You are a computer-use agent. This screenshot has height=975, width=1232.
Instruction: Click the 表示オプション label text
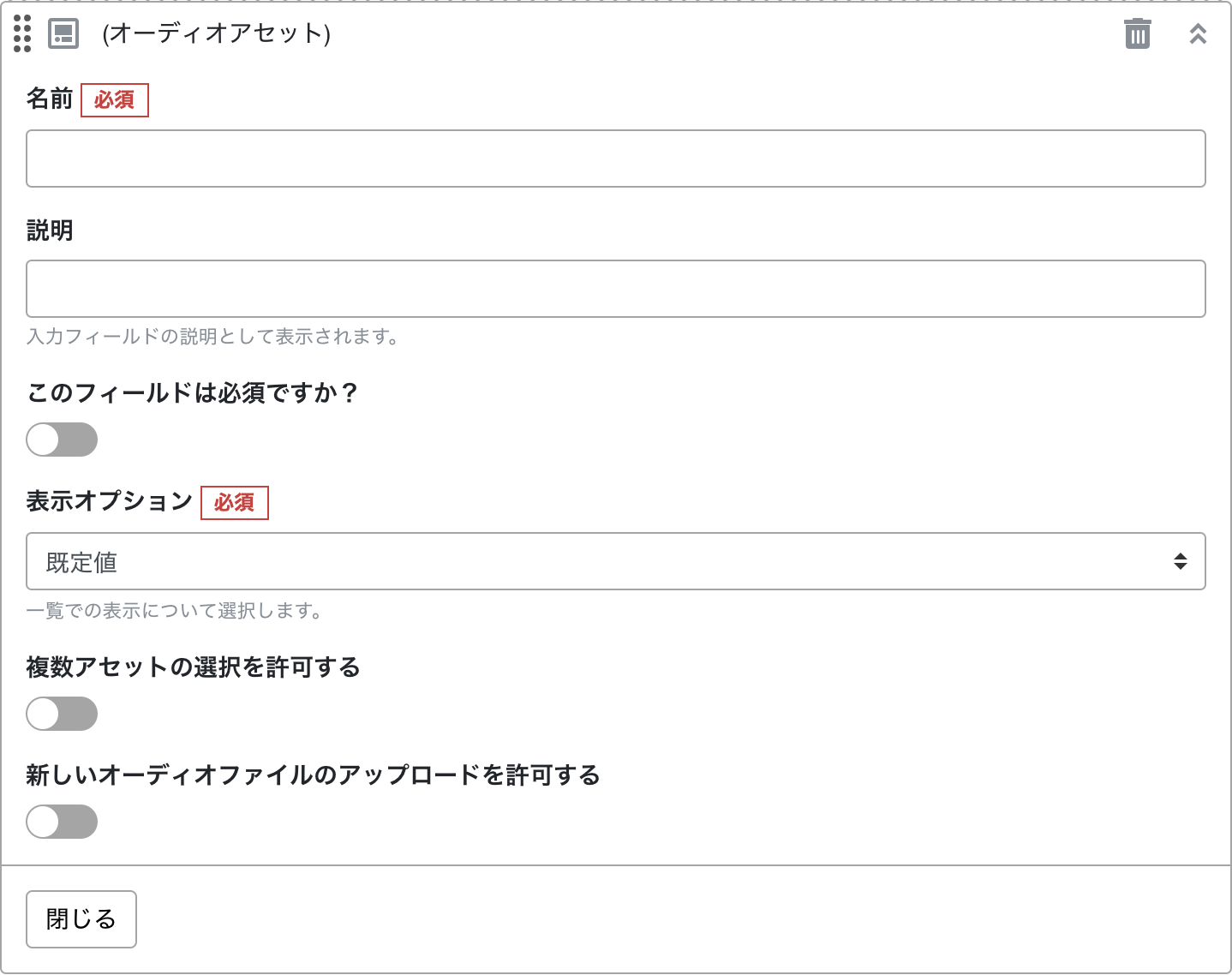tap(110, 501)
